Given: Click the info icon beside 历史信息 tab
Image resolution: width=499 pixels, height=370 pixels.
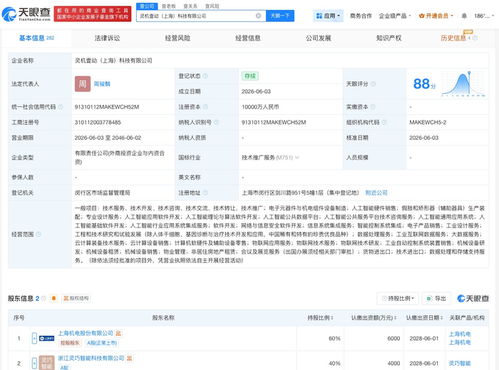Looking at the screenshot, I should [x=475, y=38].
